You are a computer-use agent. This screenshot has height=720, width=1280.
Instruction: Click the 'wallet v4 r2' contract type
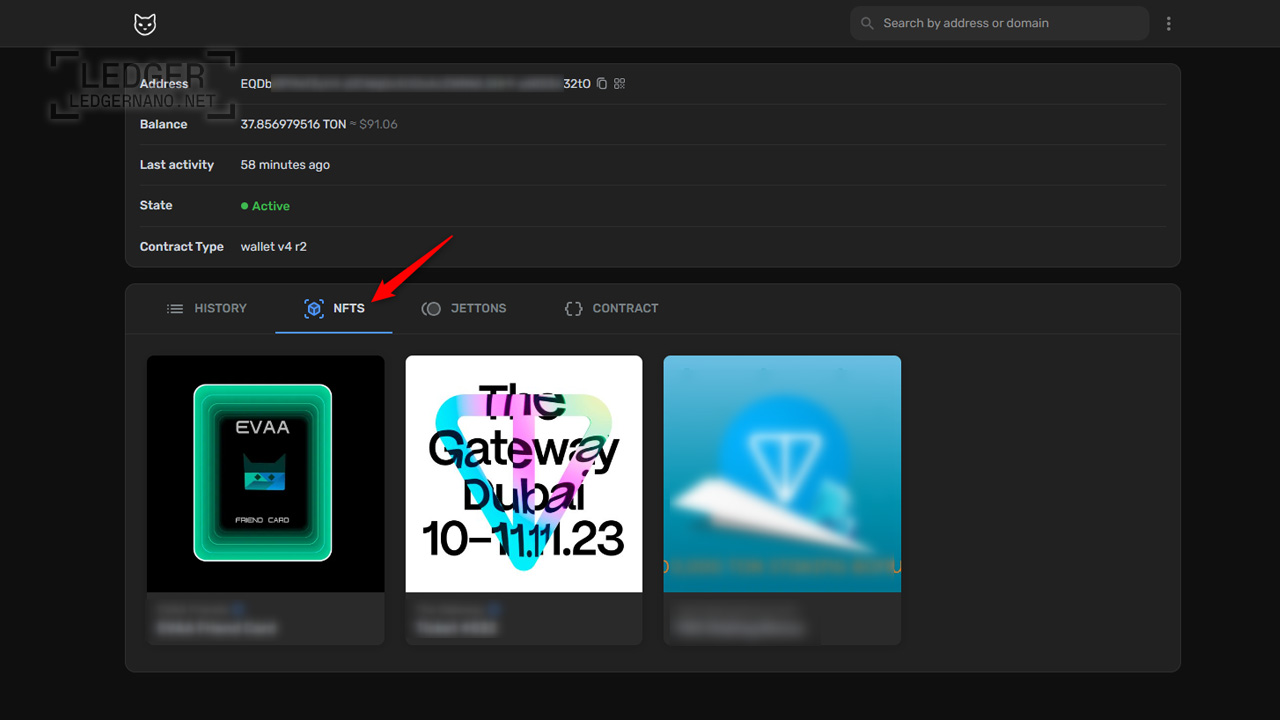coord(274,247)
